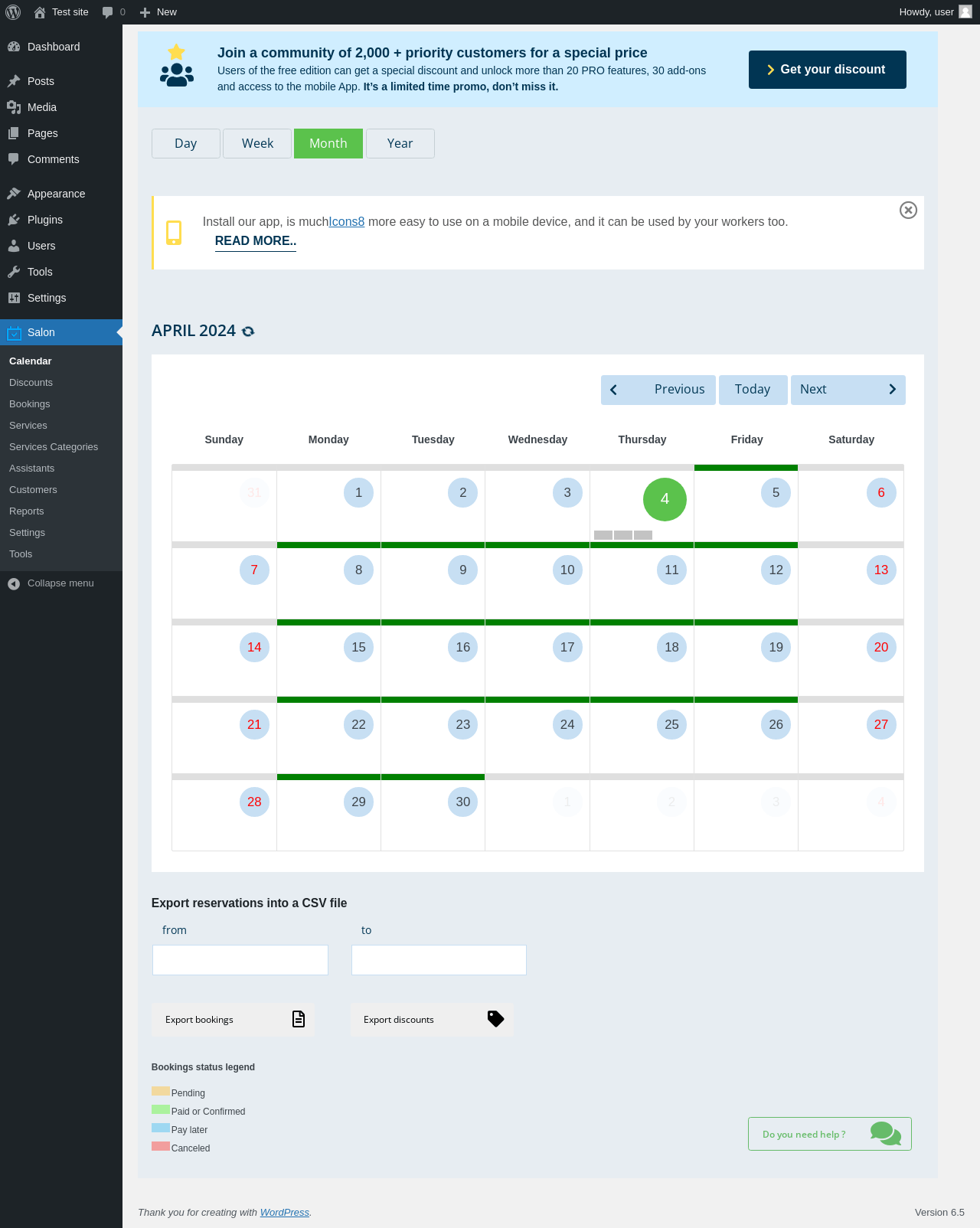Advance to Next month
This screenshot has height=1228, width=980.
848,390
